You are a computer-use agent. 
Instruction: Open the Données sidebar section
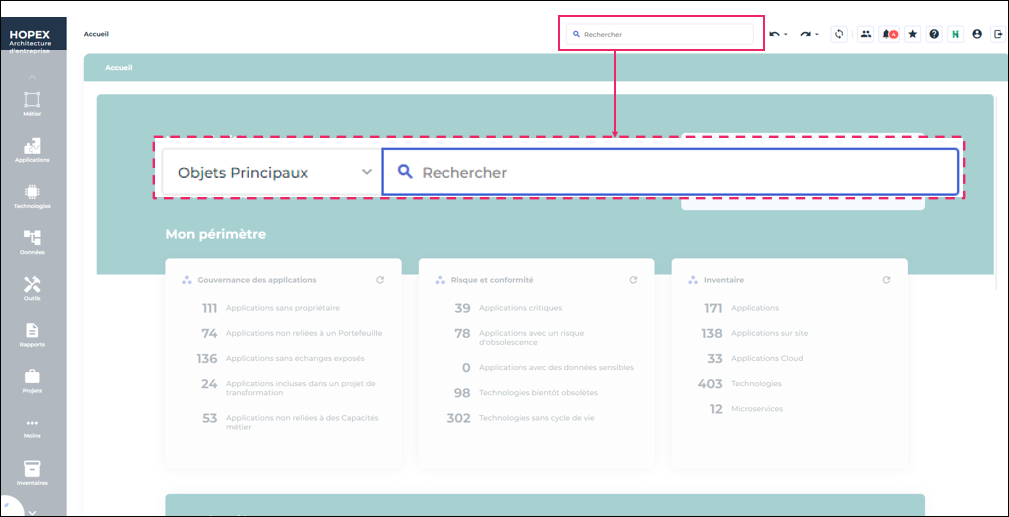tap(32, 241)
